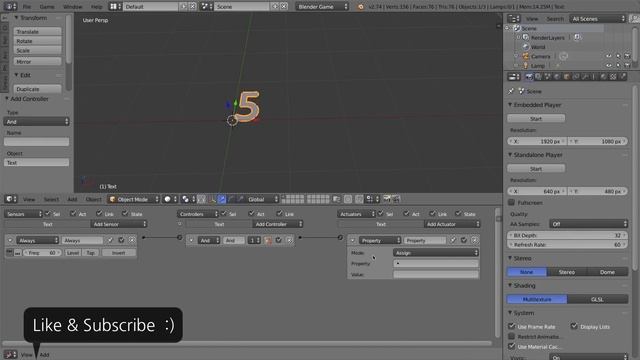Open the Blender Game engine dropdown

322,7
